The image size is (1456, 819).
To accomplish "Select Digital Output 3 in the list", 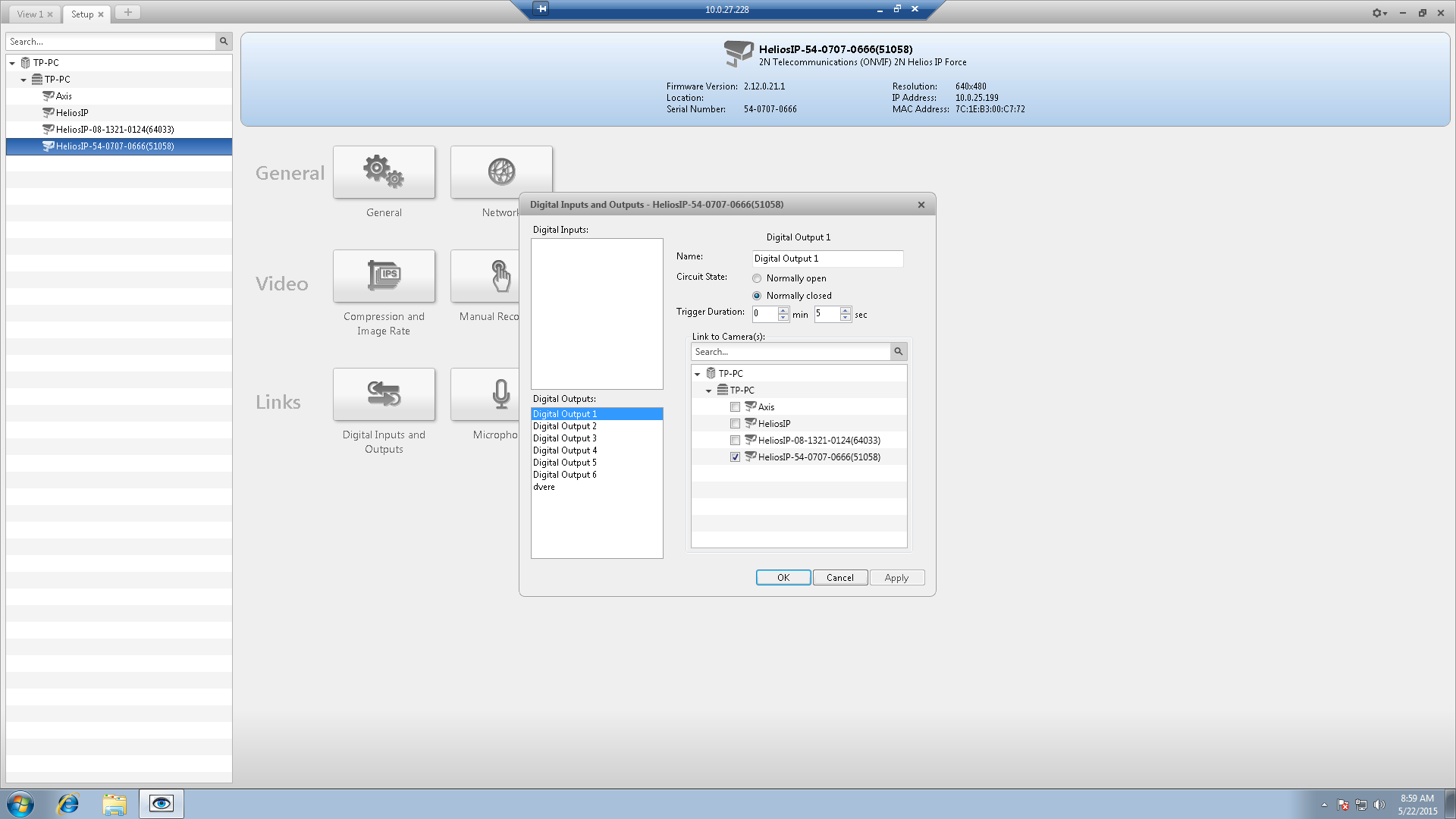I will pos(565,438).
